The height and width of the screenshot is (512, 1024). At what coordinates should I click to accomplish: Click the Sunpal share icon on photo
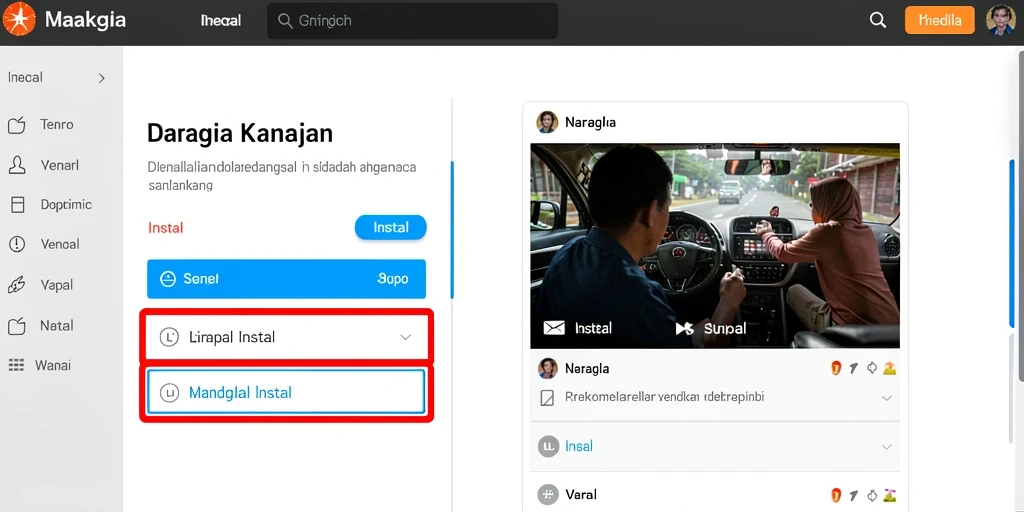click(x=684, y=328)
